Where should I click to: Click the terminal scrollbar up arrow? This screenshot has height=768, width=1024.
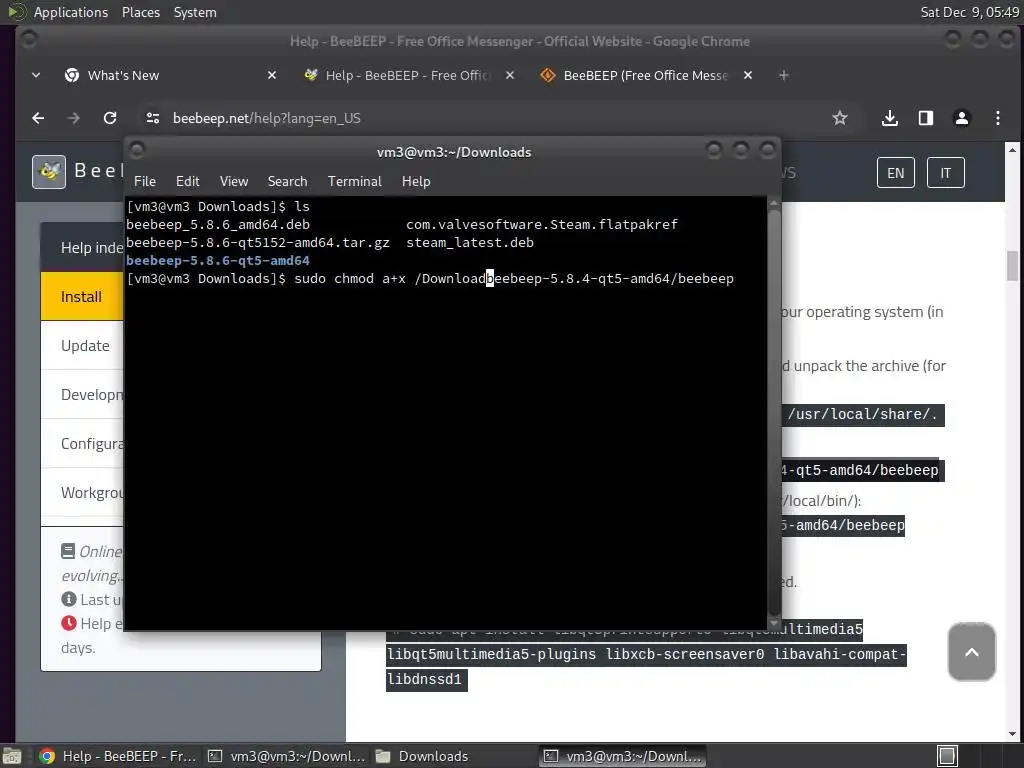774,203
